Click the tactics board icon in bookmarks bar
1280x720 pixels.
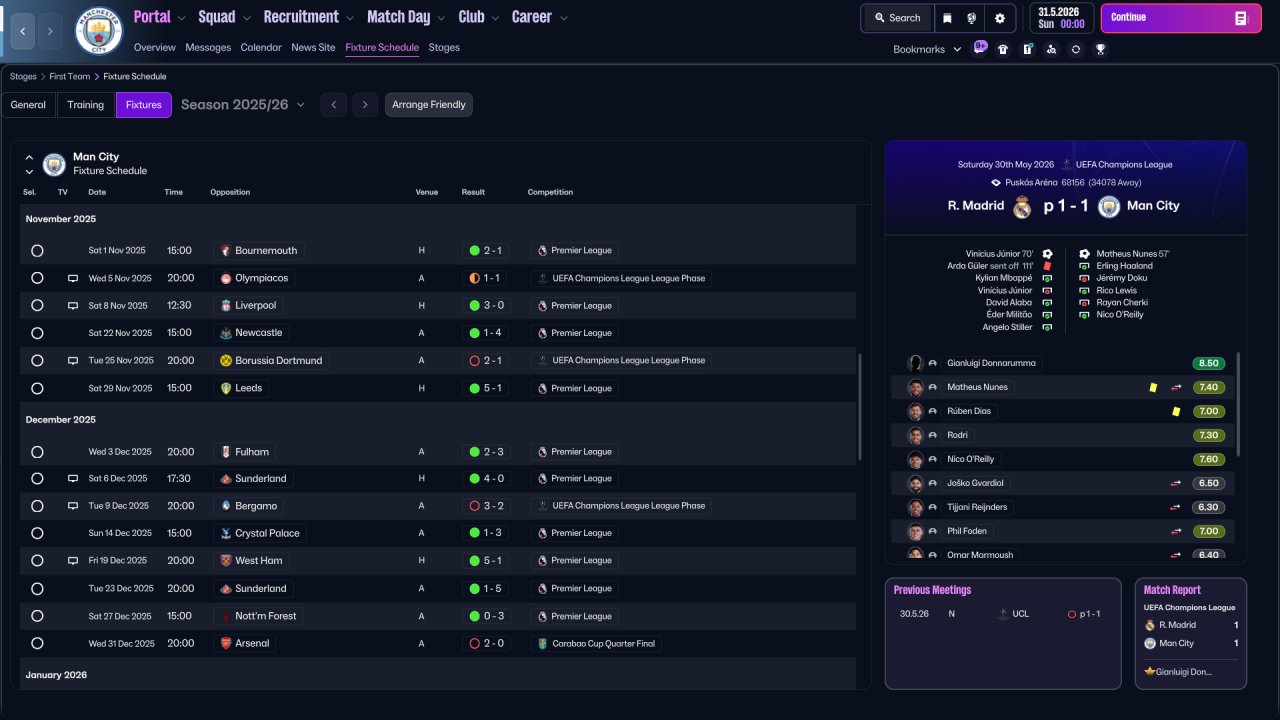point(1027,49)
